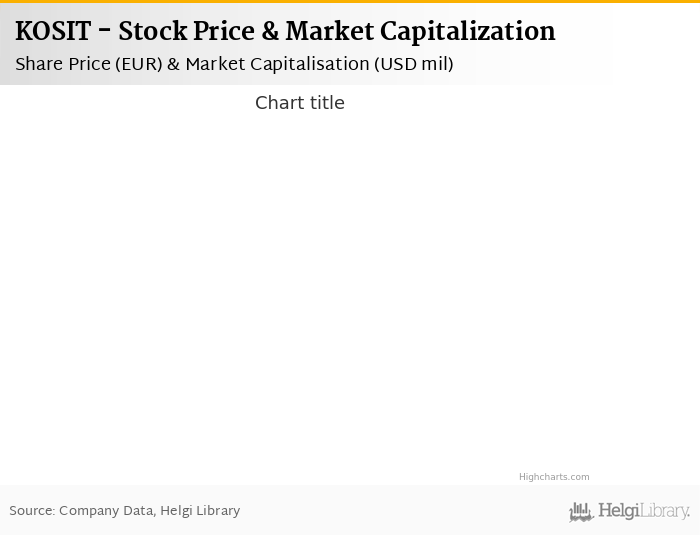Image resolution: width=700 pixels, height=535 pixels.
Task: Click the Helgi Library building logo icon
Action: [581, 512]
